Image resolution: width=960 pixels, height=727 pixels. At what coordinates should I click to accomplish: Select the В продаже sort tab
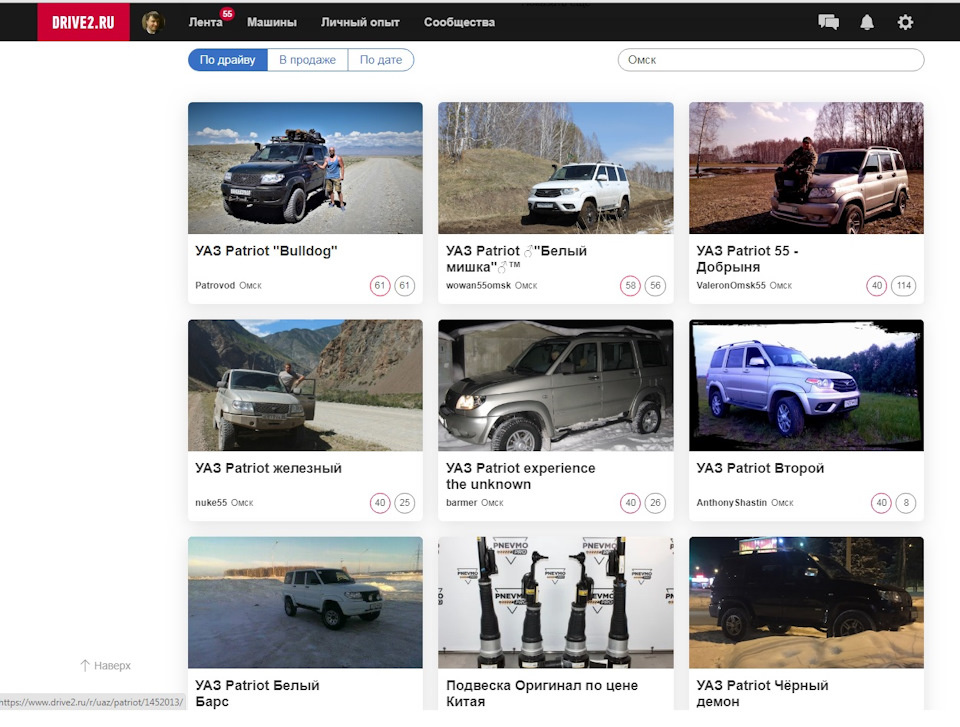coord(307,60)
